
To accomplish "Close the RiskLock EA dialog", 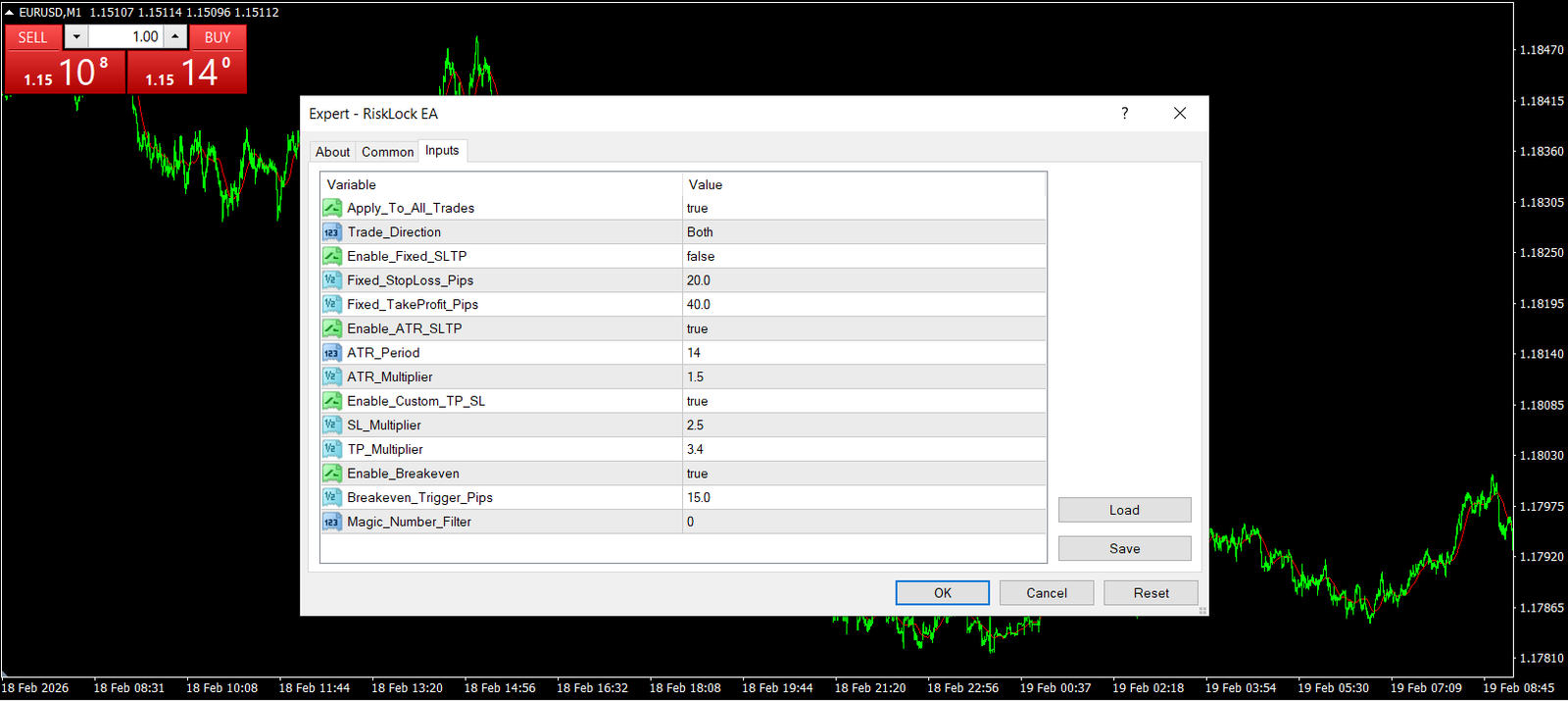I will click(x=1180, y=114).
